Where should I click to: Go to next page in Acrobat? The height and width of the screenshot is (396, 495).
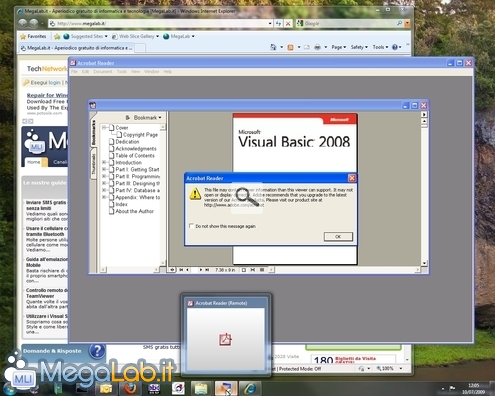(201, 270)
